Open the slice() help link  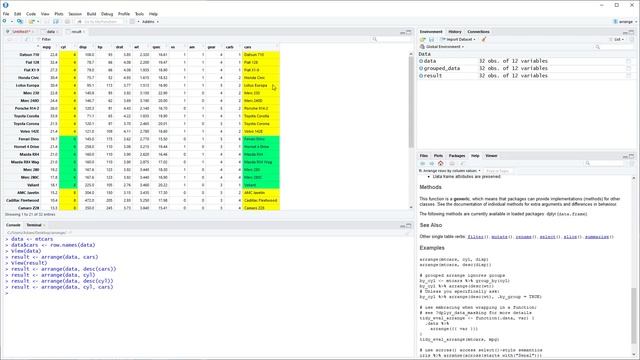point(572,237)
